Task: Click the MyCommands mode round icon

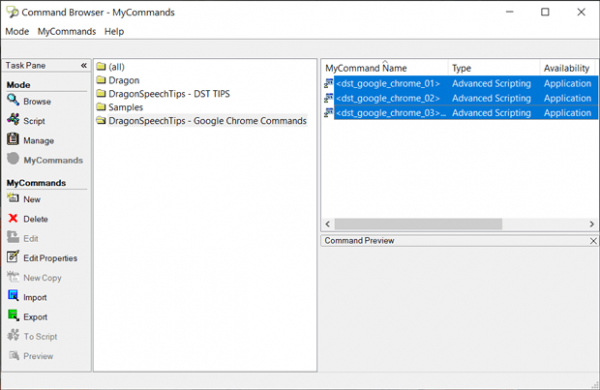Action: click(x=13, y=158)
